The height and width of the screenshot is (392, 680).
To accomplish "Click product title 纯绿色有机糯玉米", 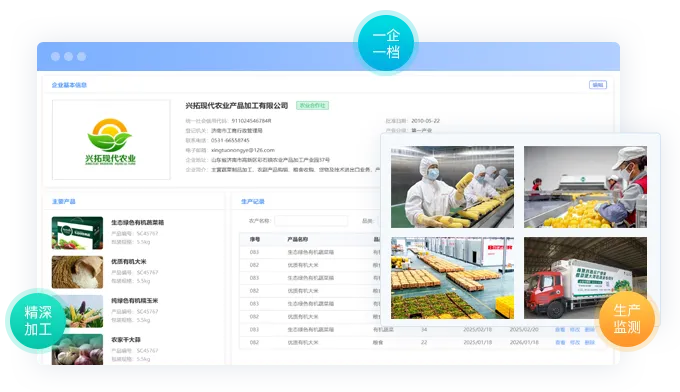I will (x=134, y=301).
